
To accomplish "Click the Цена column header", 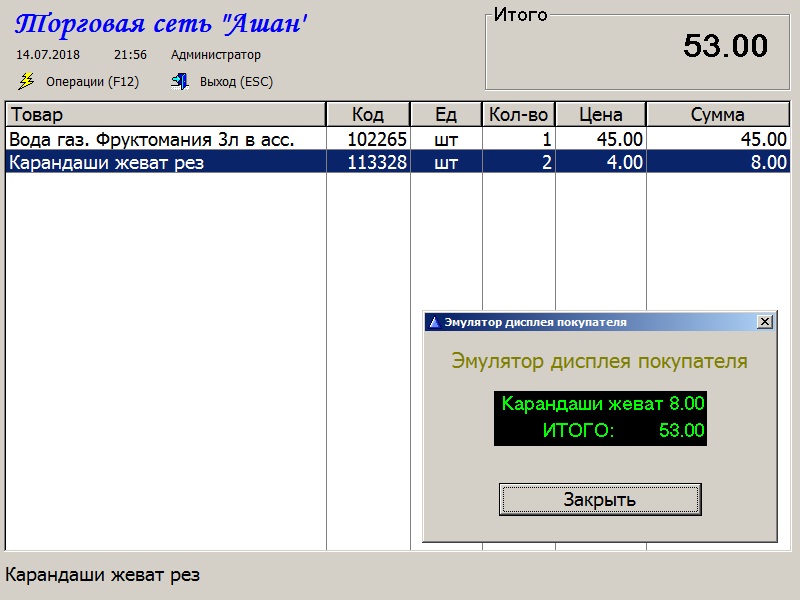I will tap(600, 115).
